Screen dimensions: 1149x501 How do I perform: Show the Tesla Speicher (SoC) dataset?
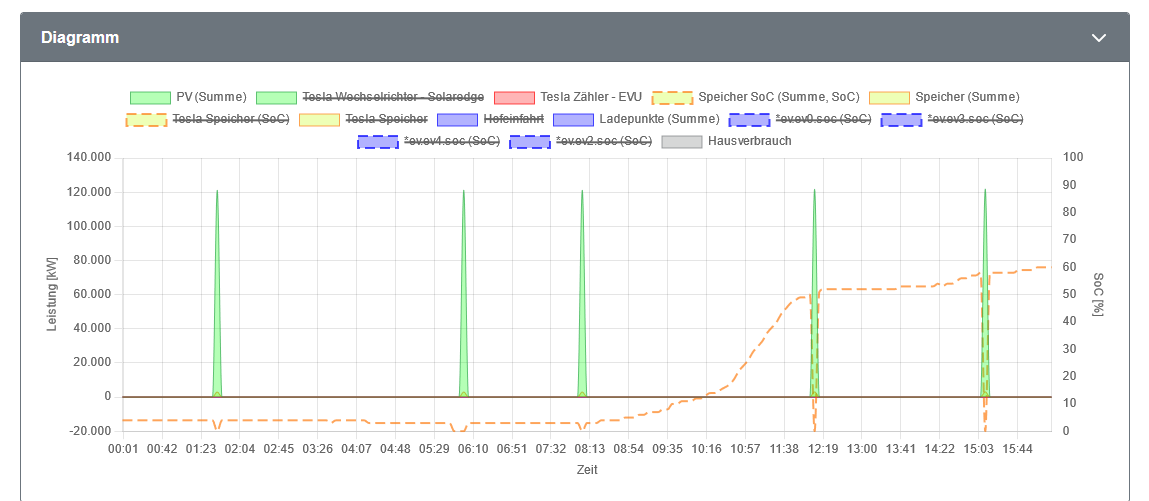click(x=231, y=119)
